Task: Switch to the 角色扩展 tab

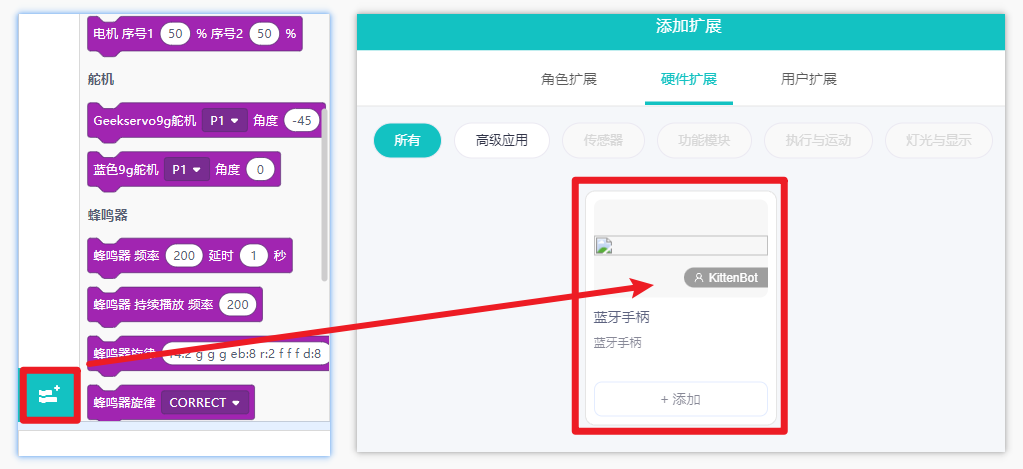Action: [x=569, y=80]
